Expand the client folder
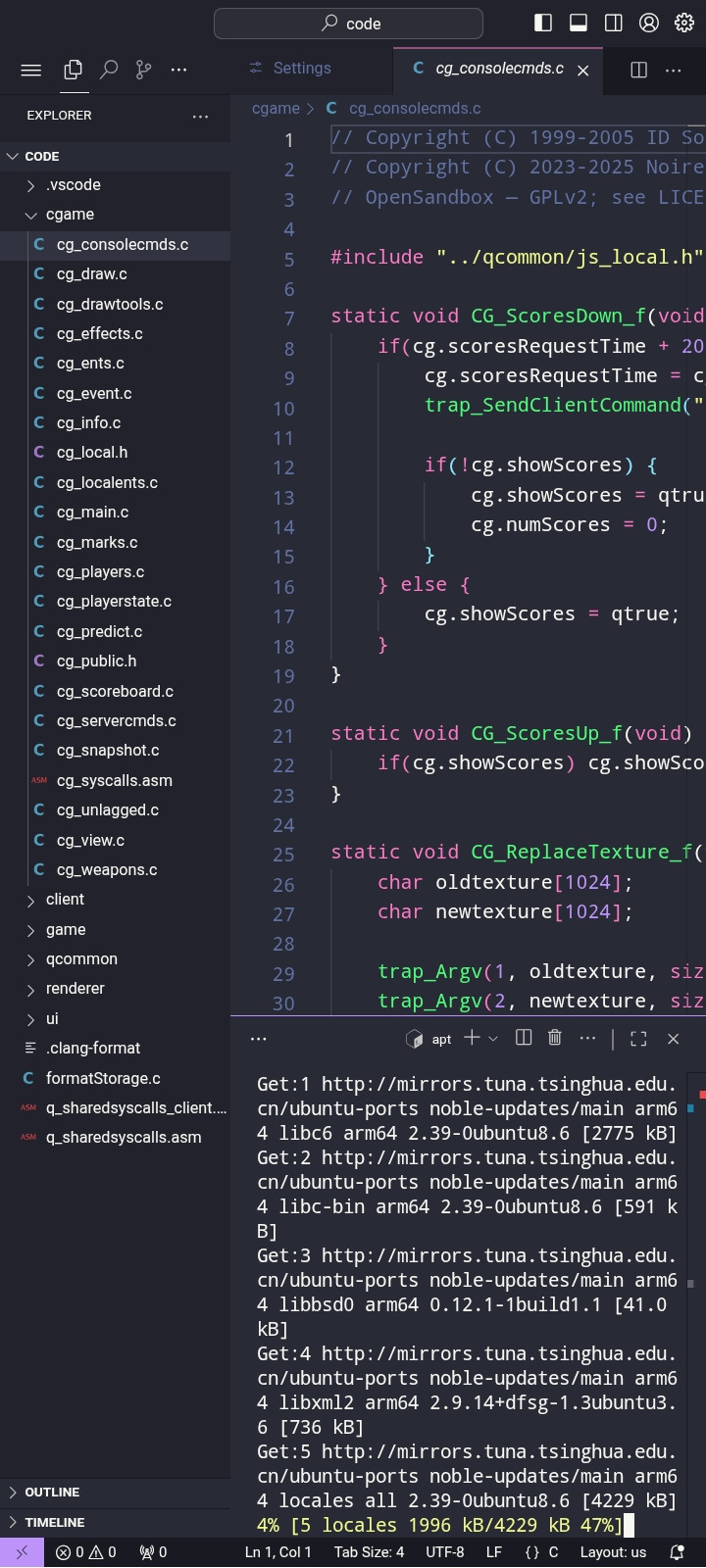Screen dimensions: 706x1568 65,900
